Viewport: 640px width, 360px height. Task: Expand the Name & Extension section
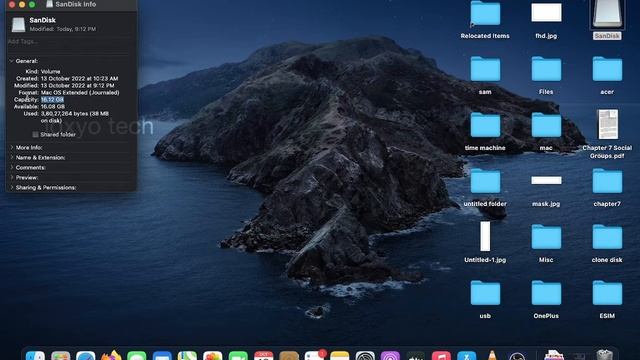pos(11,158)
